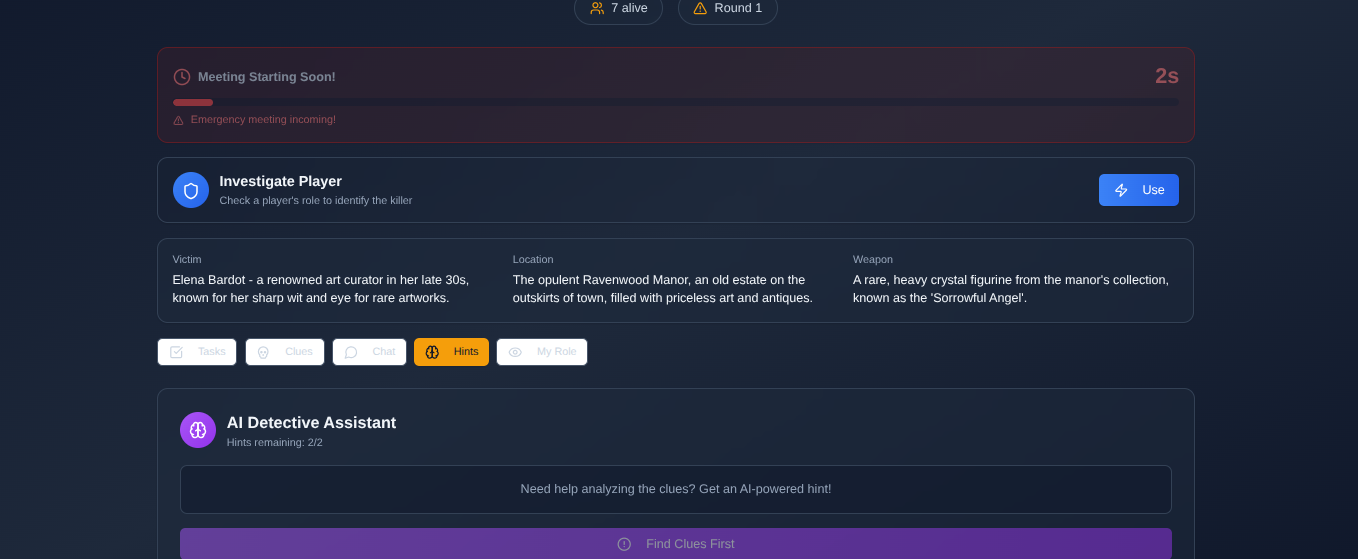
Task: Click the blue shield Investigate Player icon
Action: click(x=191, y=190)
